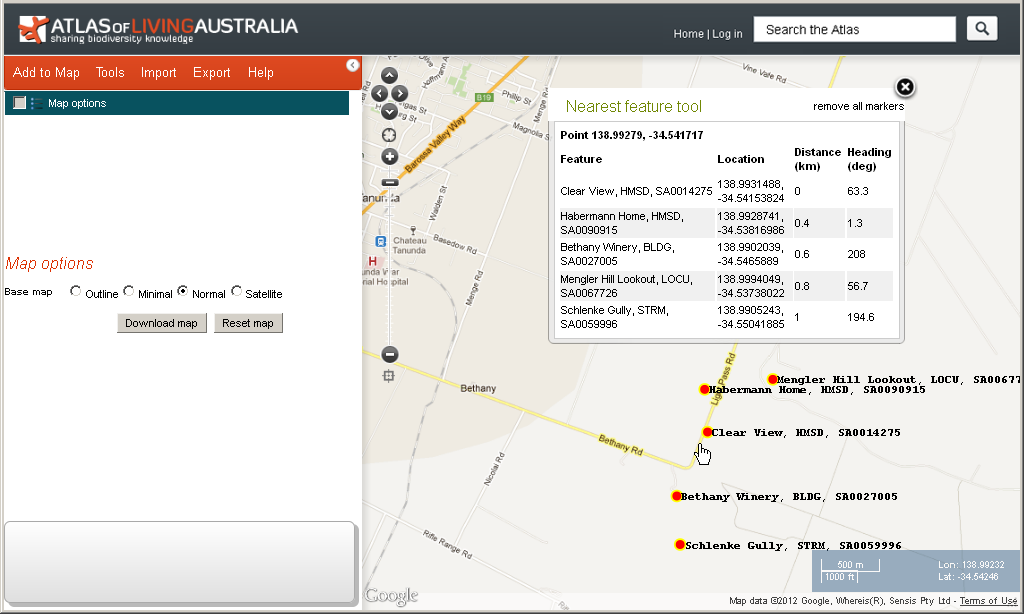Click the Distance (km) column header
1024x614 pixels.
[817, 159]
